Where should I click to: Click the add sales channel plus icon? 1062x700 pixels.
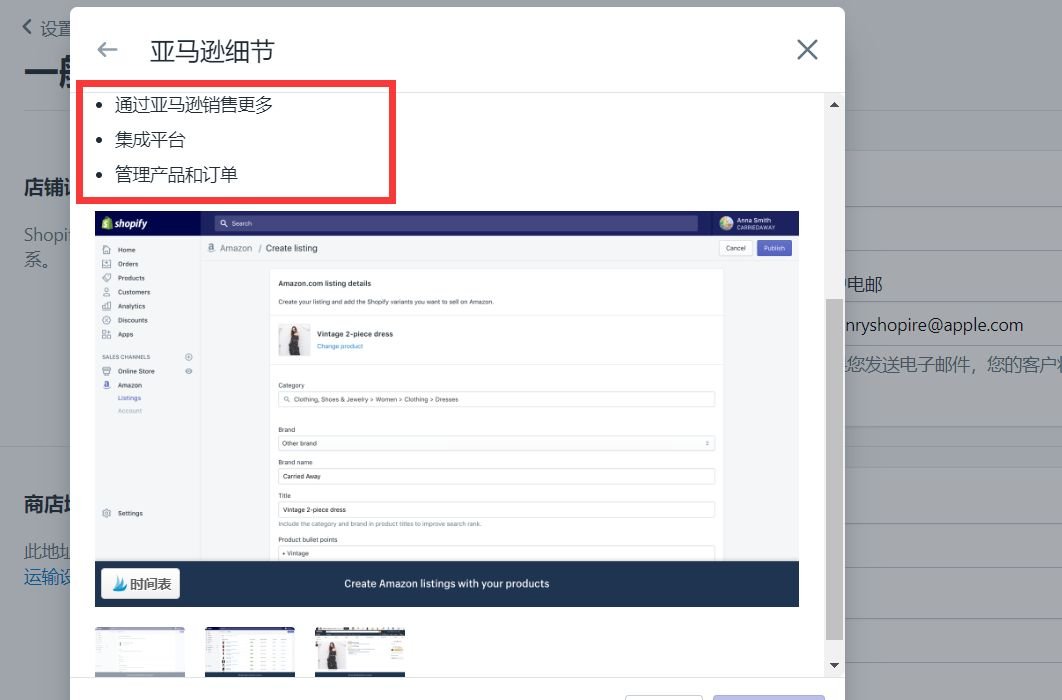click(189, 357)
